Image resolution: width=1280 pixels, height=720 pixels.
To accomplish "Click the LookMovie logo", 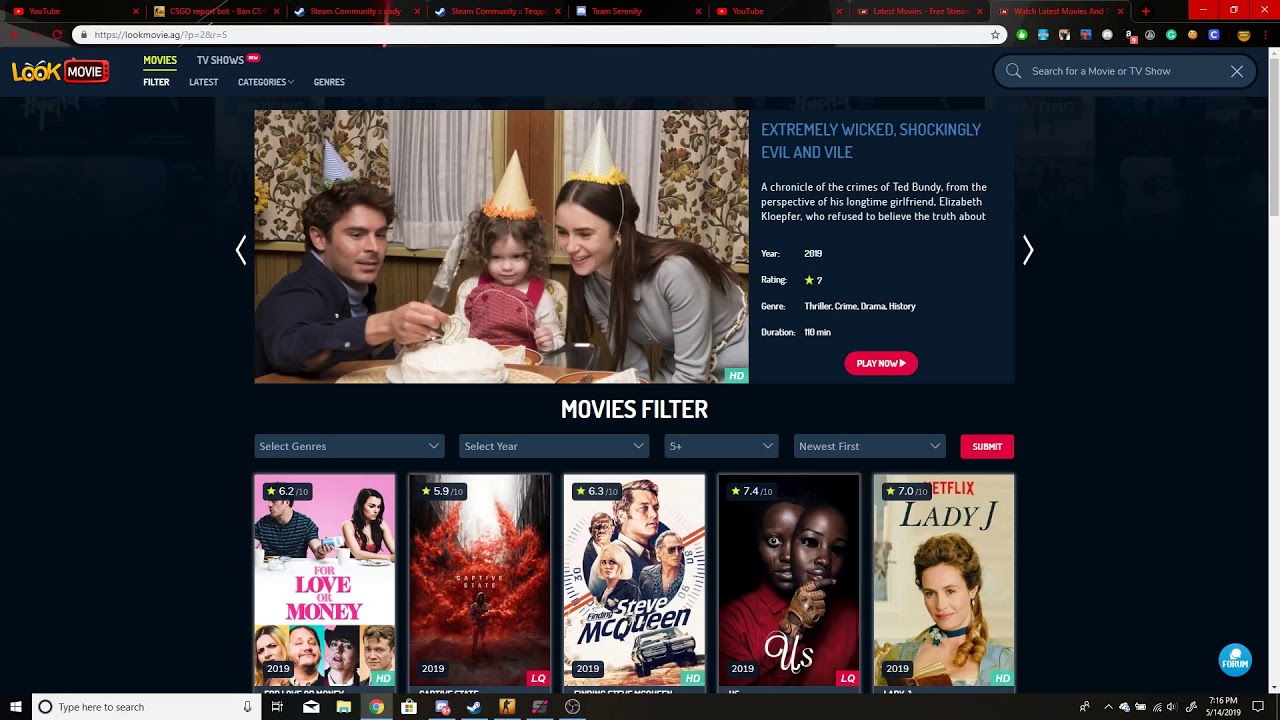I will 60,71.
